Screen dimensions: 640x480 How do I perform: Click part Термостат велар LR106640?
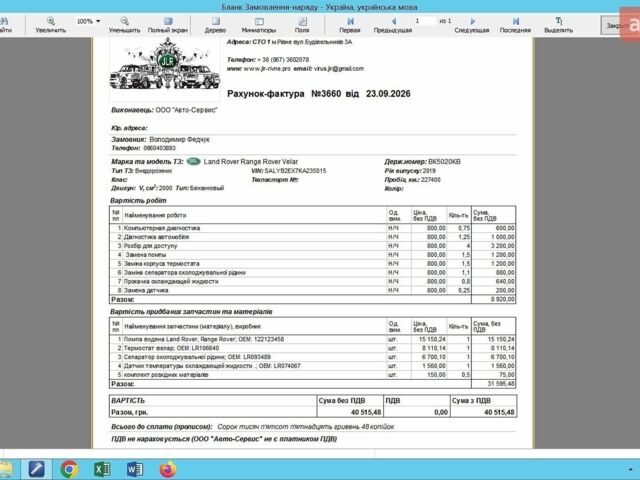tap(313, 348)
